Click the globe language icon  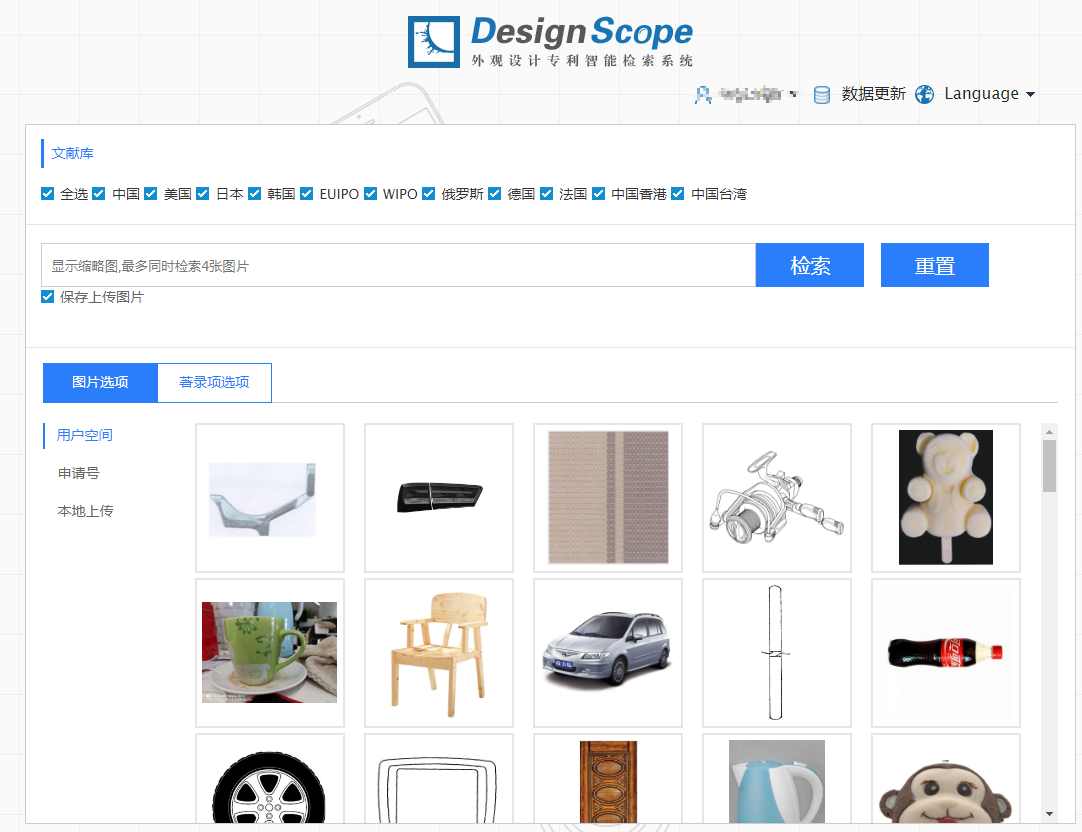925,95
